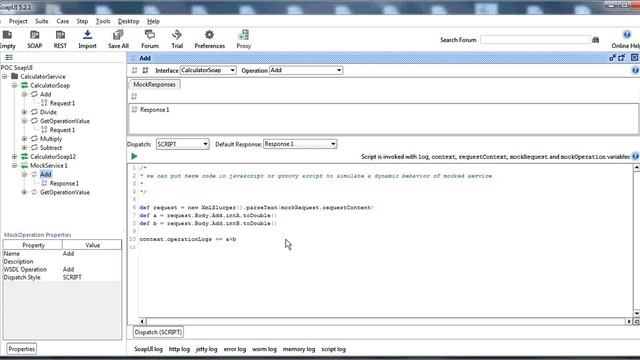Image resolution: width=640 pixels, height=360 pixels.
Task: Open the http log tab
Action: 179,349
